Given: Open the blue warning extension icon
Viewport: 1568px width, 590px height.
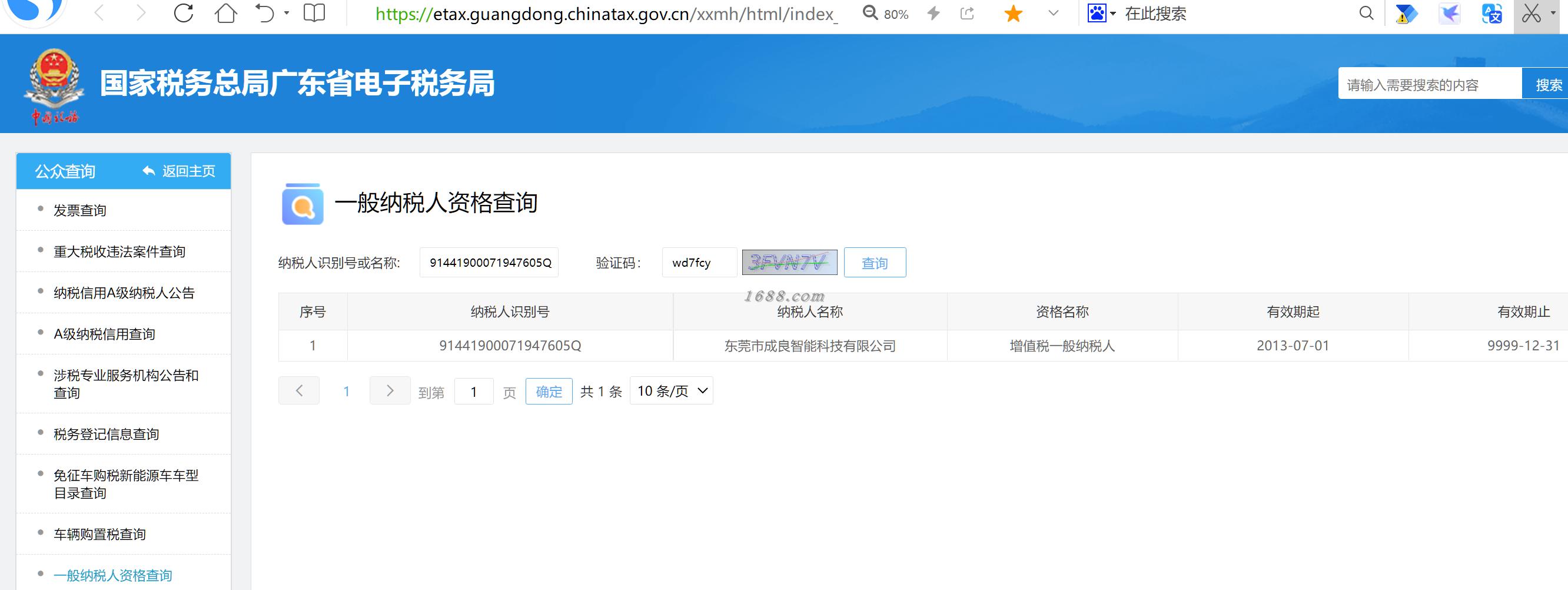Looking at the screenshot, I should pyautogui.click(x=1406, y=14).
